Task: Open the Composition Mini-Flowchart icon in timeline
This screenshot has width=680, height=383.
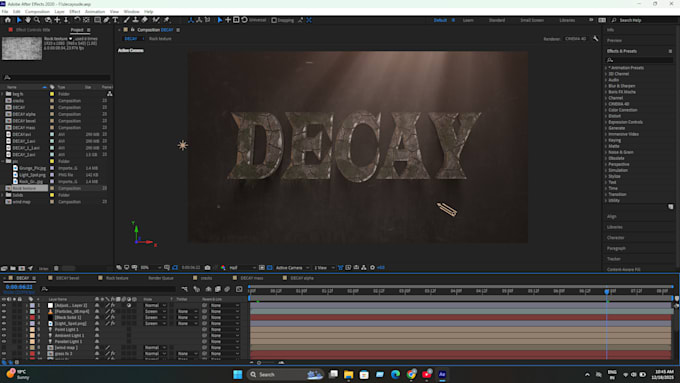Action: click(185, 289)
